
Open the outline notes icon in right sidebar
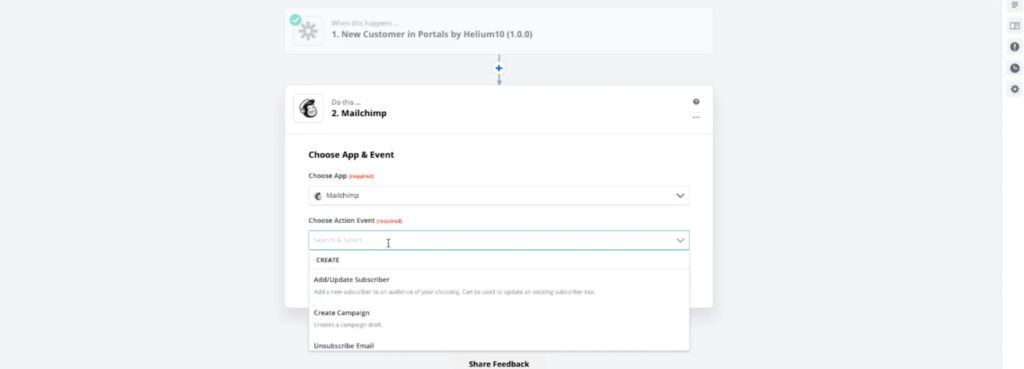coord(1014,5)
